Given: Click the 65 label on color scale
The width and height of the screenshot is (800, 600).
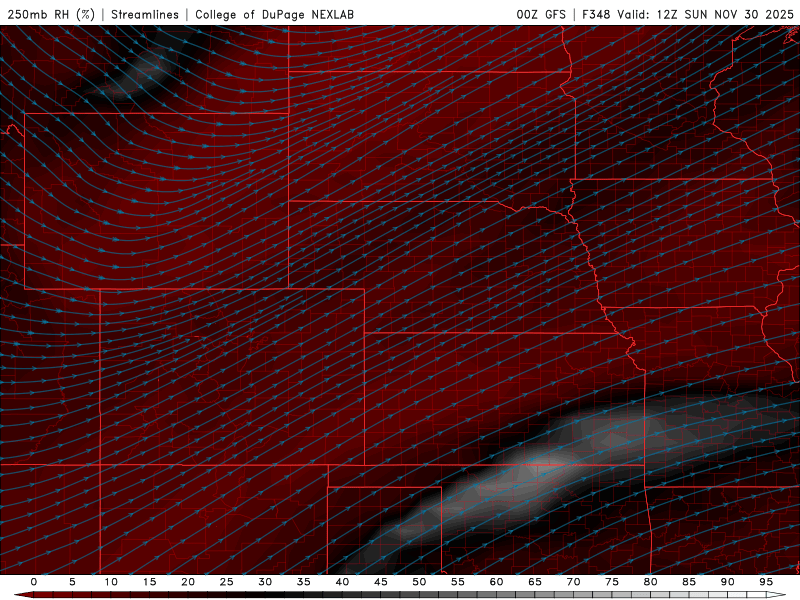Looking at the screenshot, I should [535, 582].
